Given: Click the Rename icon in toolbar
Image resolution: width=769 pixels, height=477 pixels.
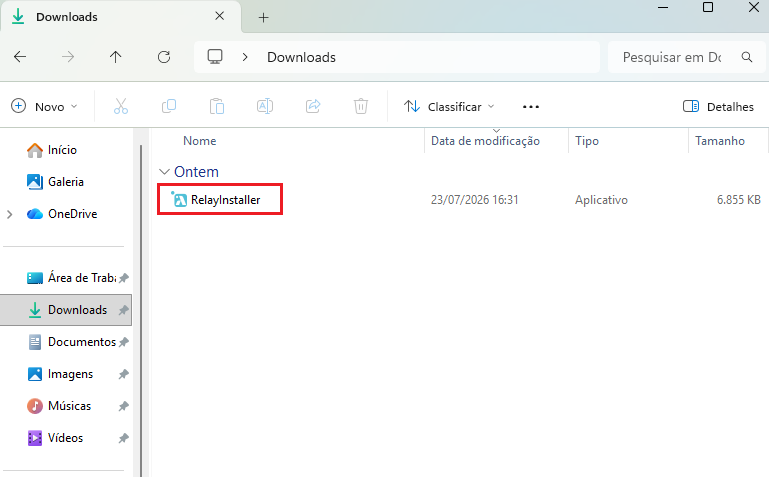Looking at the screenshot, I should pos(265,106).
